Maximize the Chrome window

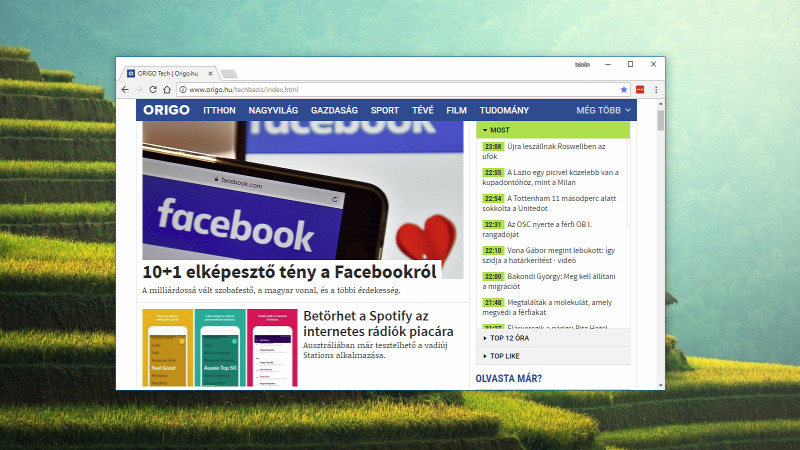(630, 64)
